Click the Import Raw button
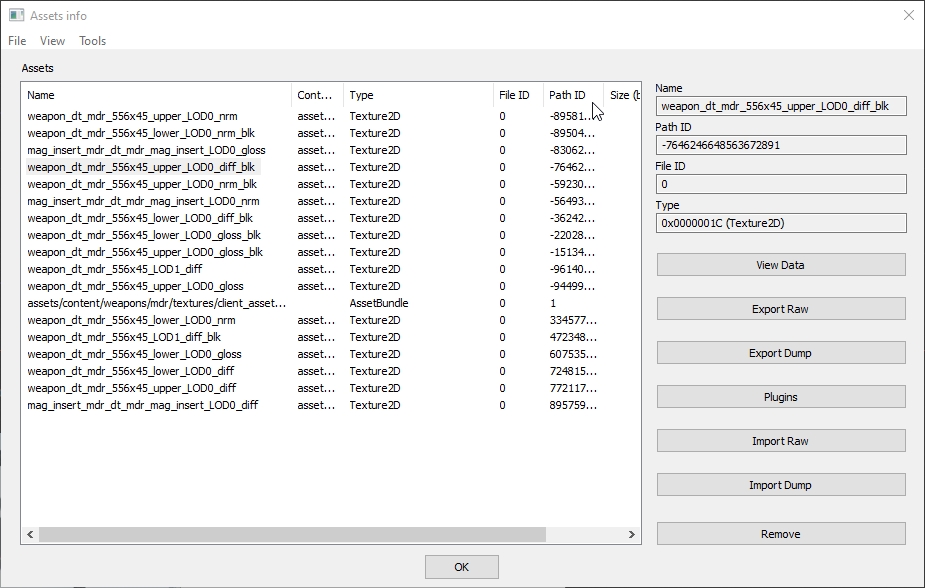This screenshot has width=925, height=588. (780, 441)
